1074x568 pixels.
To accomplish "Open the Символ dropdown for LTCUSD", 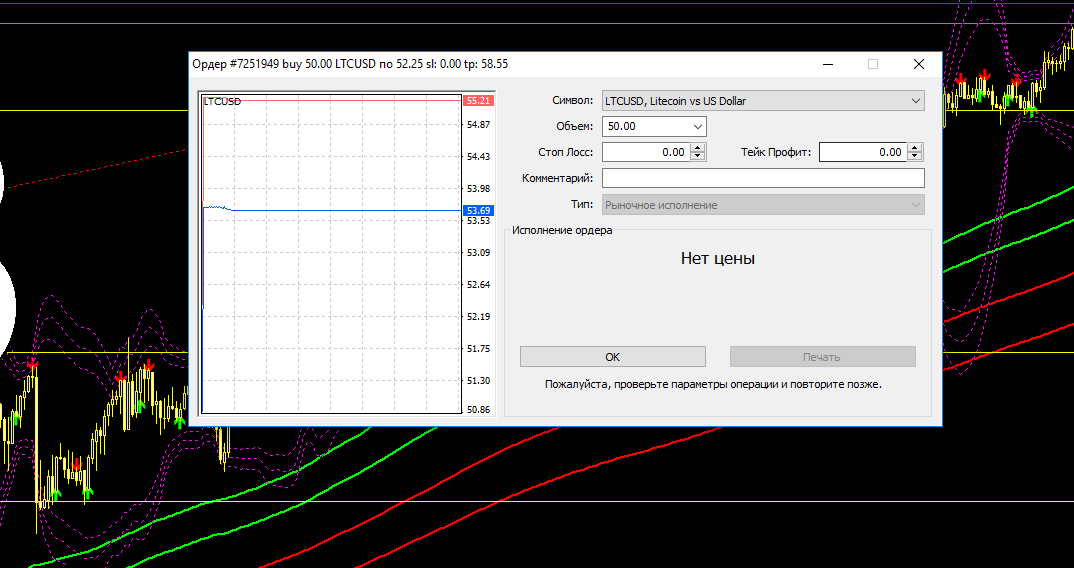I will [763, 101].
